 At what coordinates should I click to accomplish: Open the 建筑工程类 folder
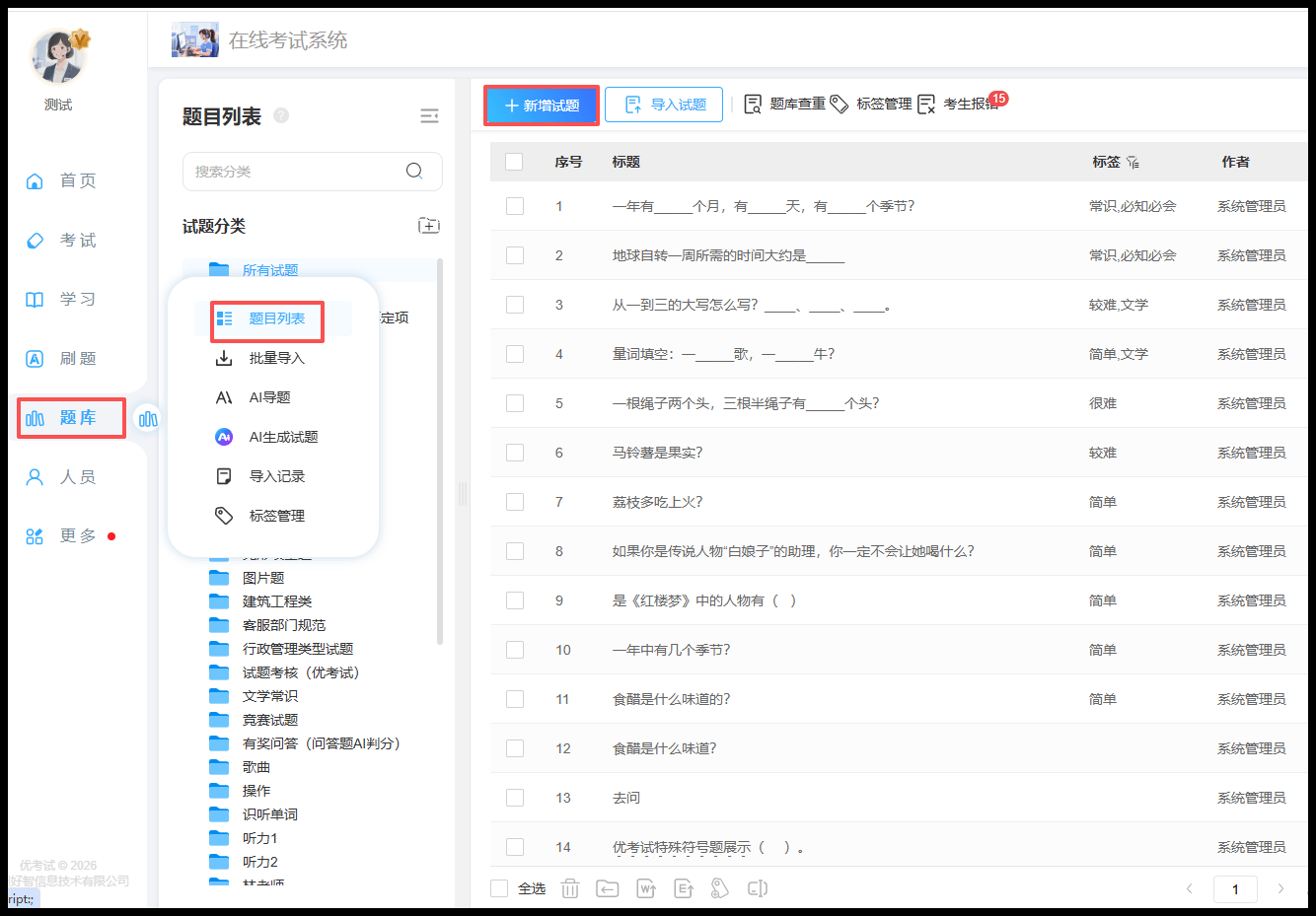pos(277,601)
